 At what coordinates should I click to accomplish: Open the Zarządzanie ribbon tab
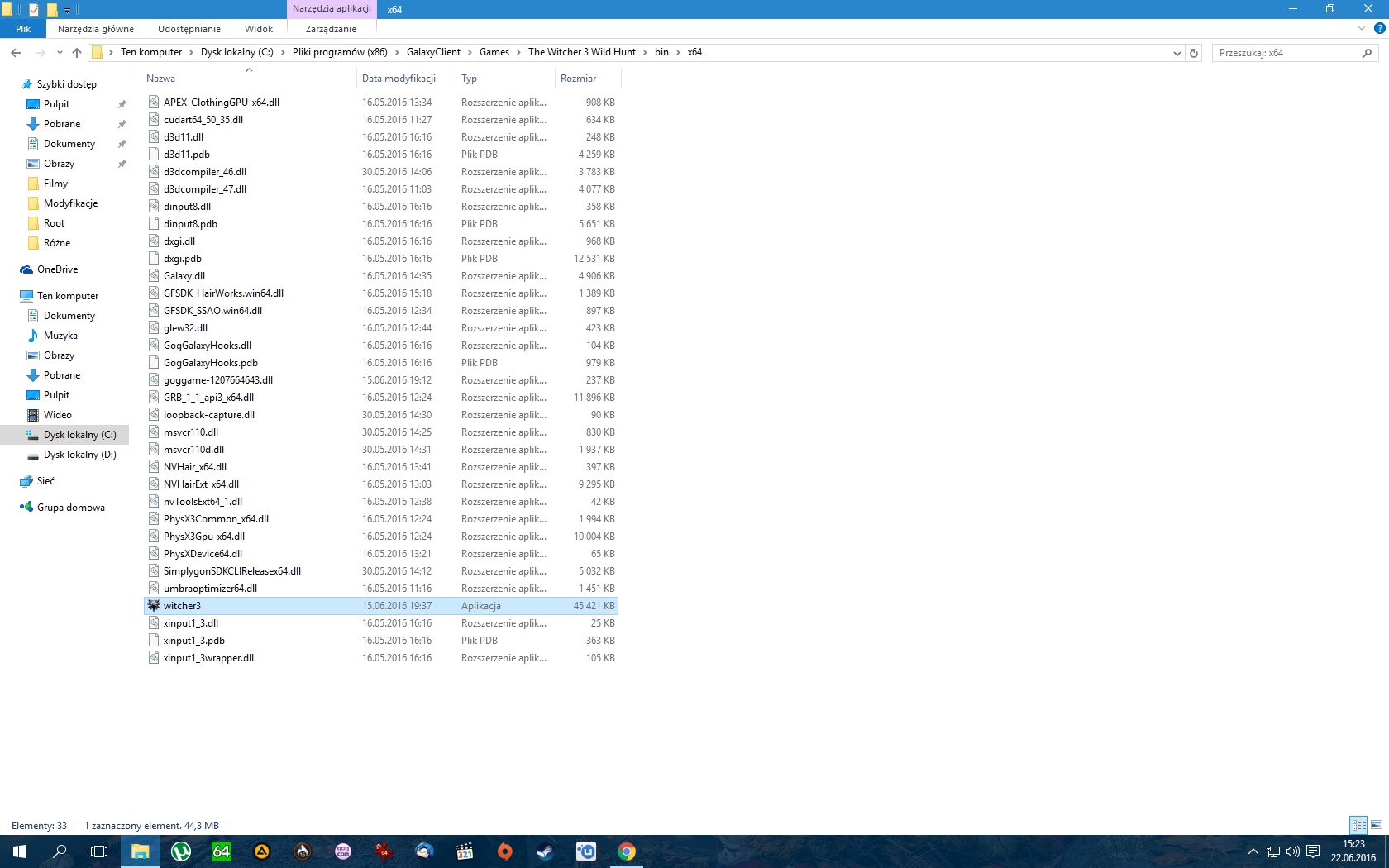[331, 28]
